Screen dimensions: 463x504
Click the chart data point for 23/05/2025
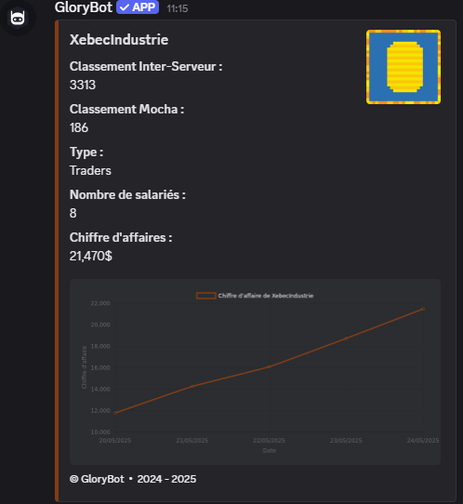[x=346, y=338]
